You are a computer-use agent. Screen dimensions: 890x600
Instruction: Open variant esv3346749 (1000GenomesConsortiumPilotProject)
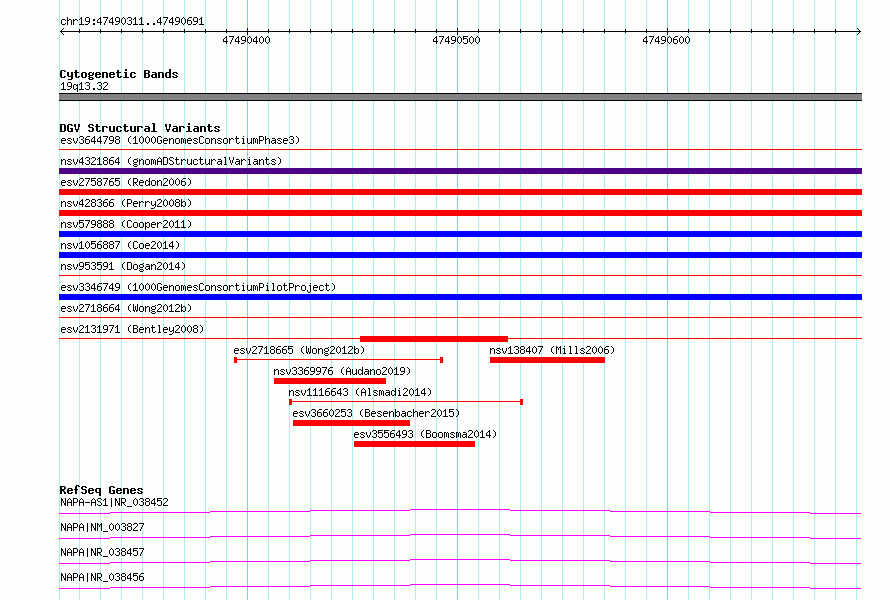[198, 287]
